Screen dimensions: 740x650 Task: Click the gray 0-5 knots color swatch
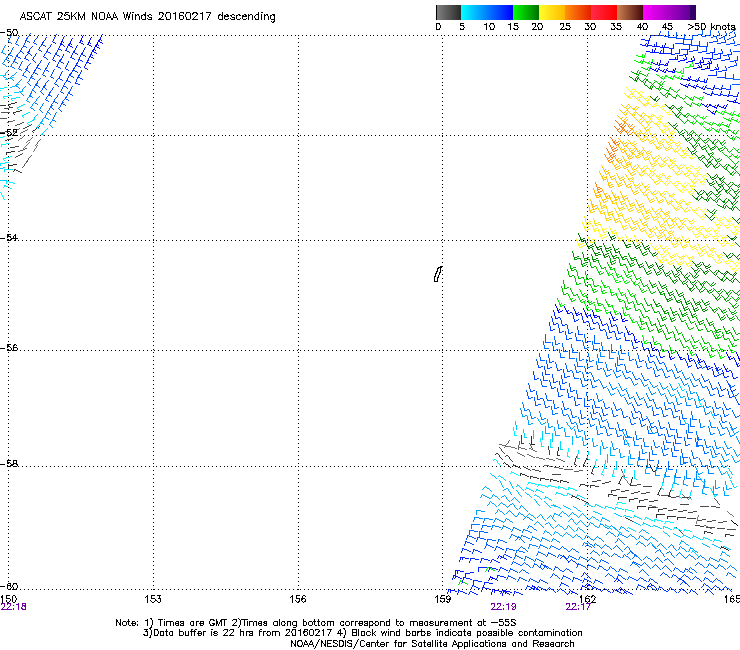tap(448, 12)
